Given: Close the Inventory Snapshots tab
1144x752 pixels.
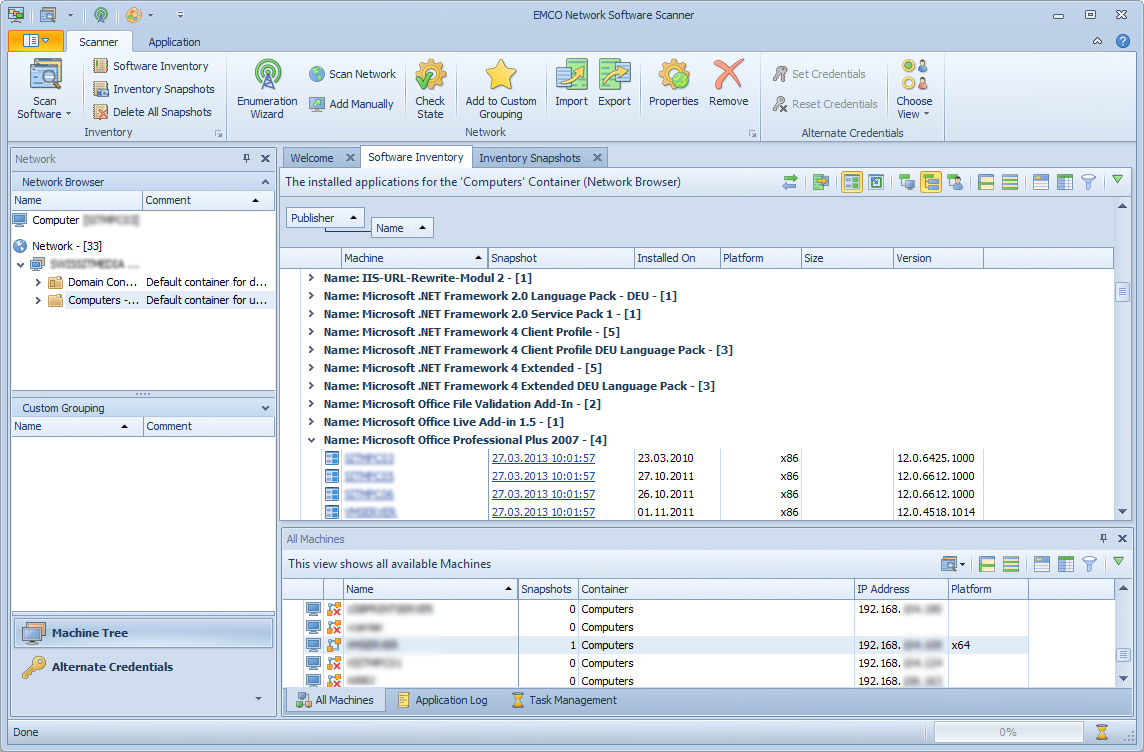Looking at the screenshot, I should point(598,158).
